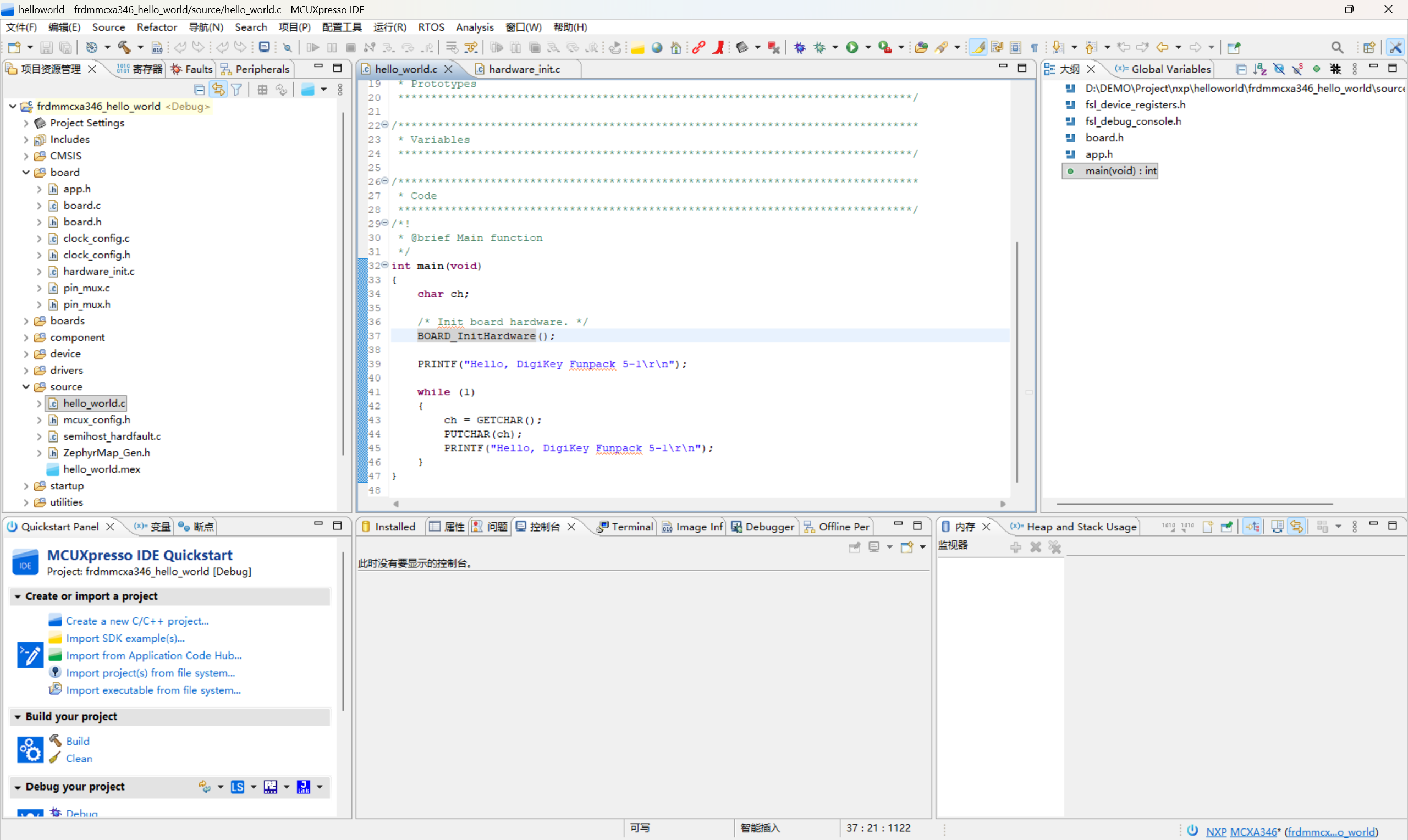Toggle Link with Editor in project explorer
The height and width of the screenshot is (840, 1408).
[218, 90]
